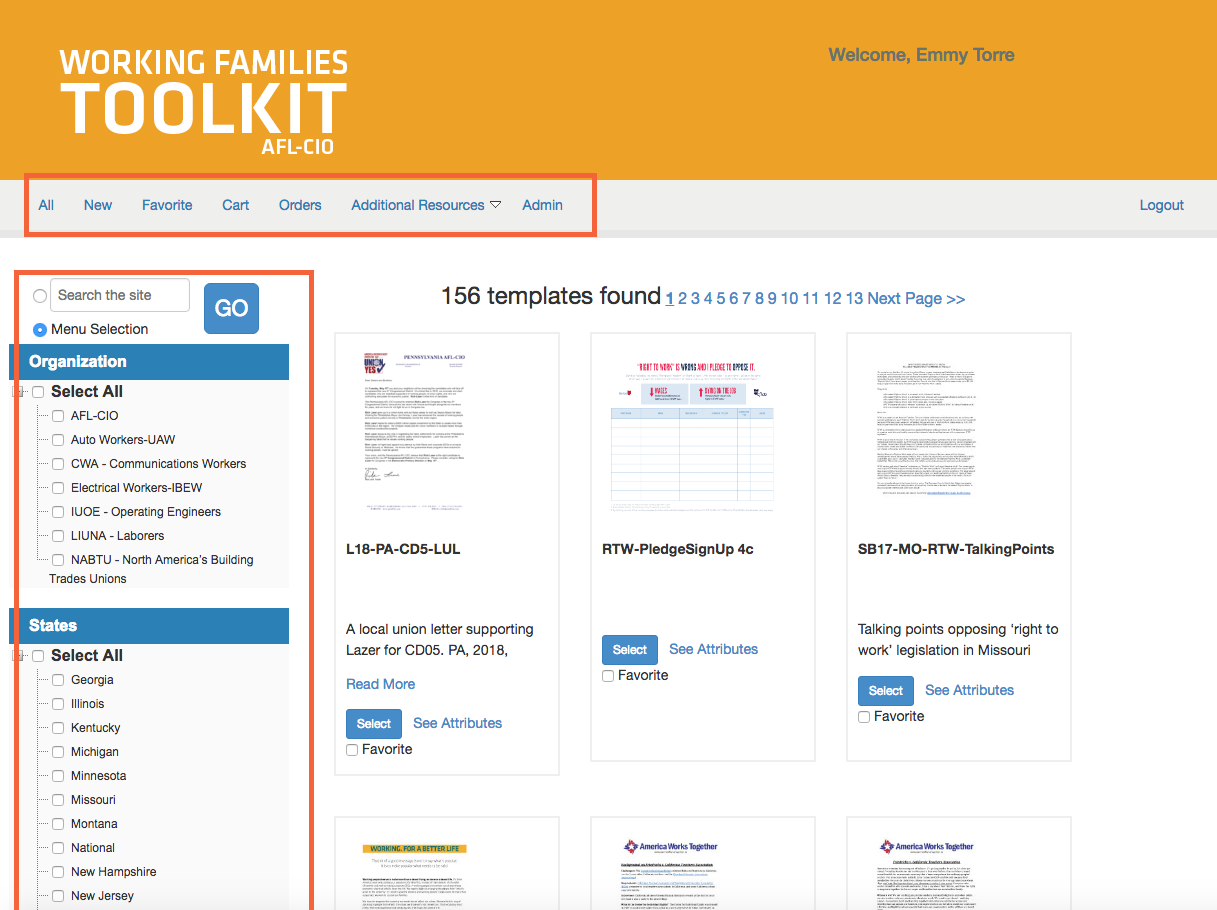The width and height of the screenshot is (1217, 910).
Task: Check CWA - Communications Workers checkbox
Action: [58, 464]
